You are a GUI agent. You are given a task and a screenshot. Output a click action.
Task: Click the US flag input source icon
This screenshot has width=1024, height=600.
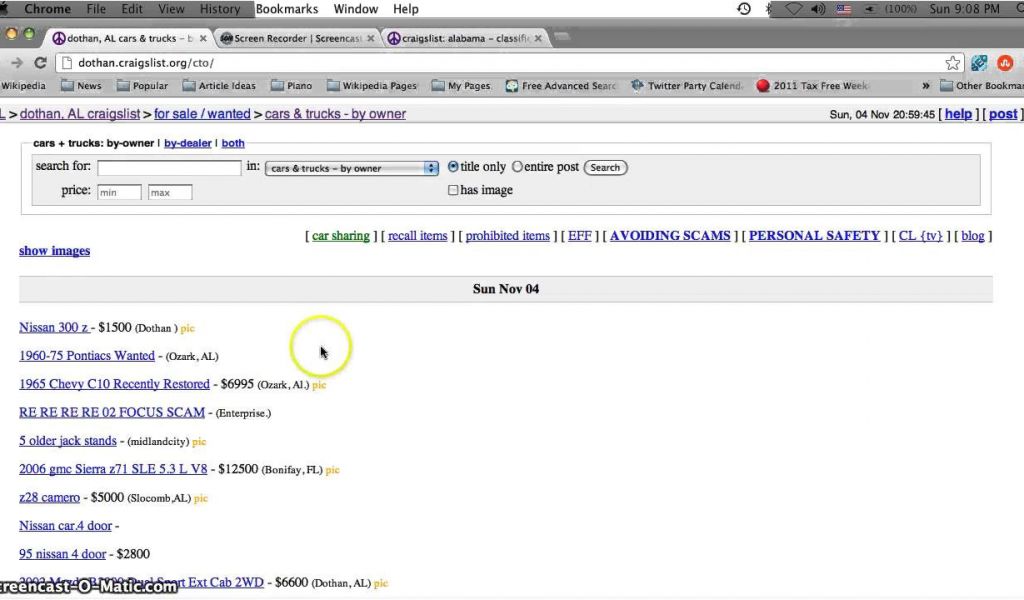click(x=844, y=9)
